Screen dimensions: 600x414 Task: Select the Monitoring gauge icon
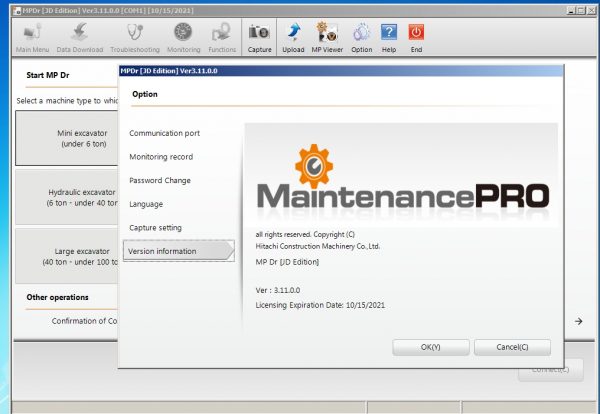pyautogui.click(x=183, y=37)
